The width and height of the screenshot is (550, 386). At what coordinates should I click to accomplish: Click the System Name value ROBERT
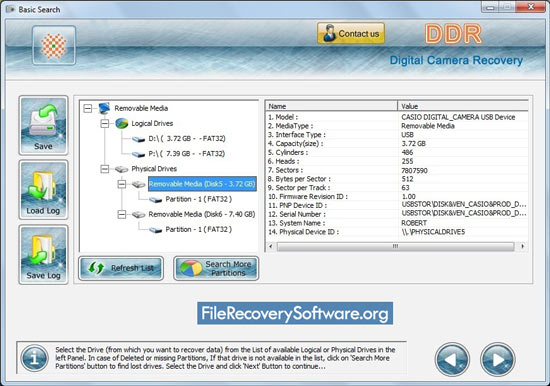coord(414,223)
